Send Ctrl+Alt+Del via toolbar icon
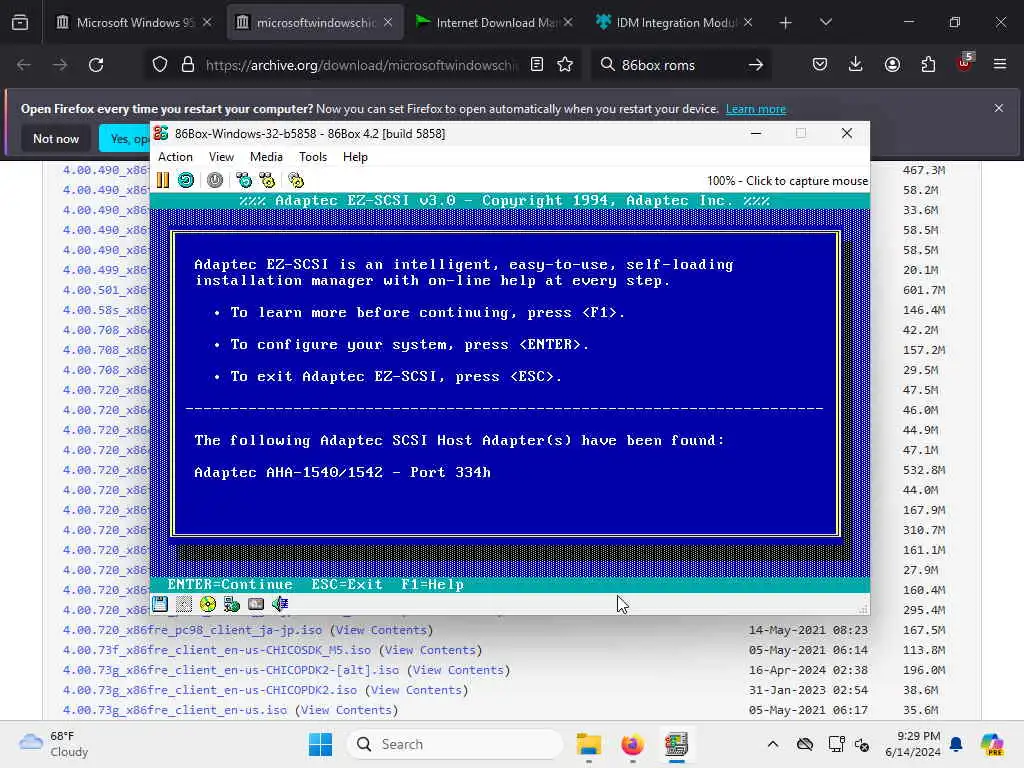This screenshot has width=1024, height=768. [x=244, y=180]
